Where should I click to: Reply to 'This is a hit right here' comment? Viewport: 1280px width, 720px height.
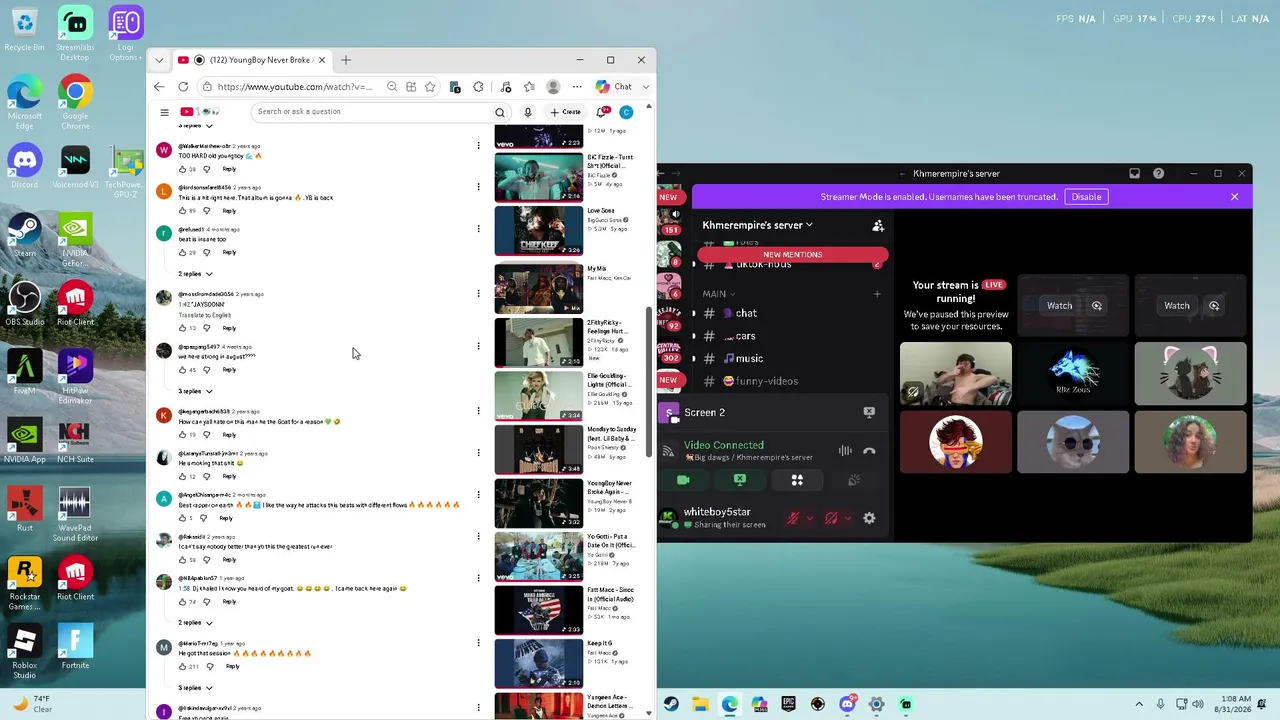click(229, 211)
